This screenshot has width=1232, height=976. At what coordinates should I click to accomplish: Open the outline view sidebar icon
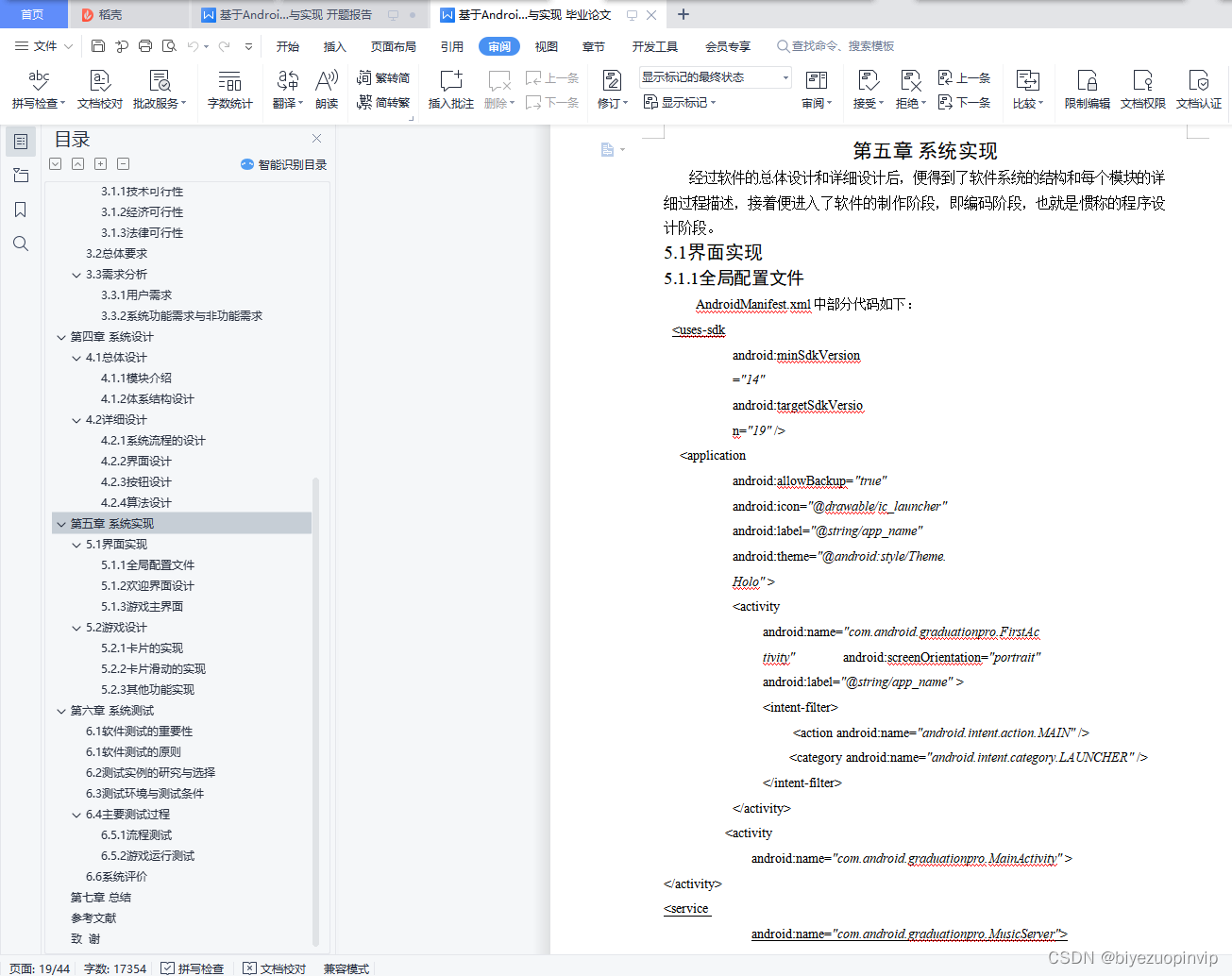pos(21,176)
